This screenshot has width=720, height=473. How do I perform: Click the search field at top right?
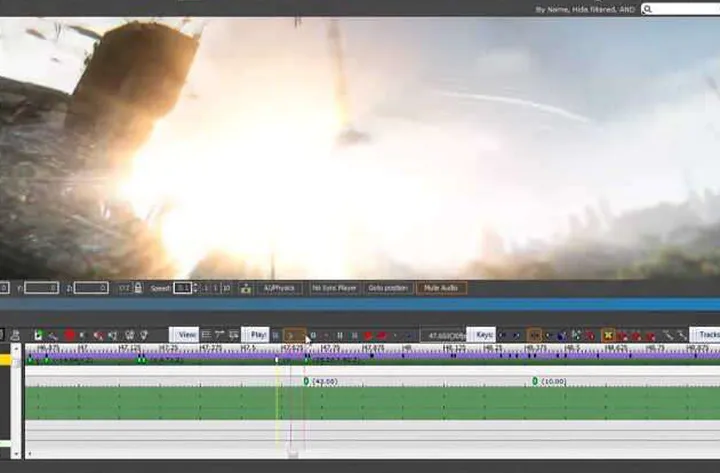pos(681,9)
